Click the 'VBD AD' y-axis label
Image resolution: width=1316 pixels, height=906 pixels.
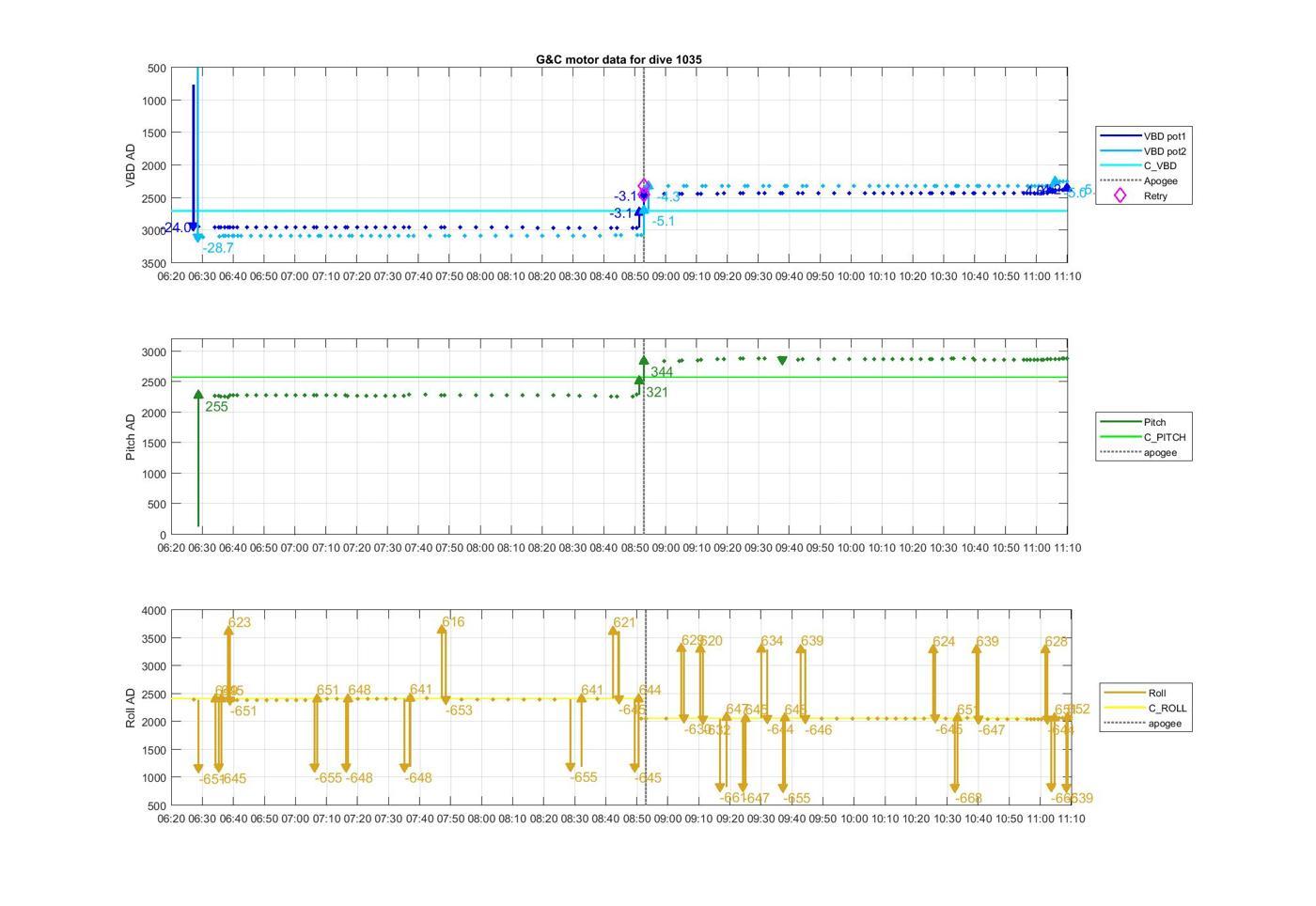click(x=131, y=165)
